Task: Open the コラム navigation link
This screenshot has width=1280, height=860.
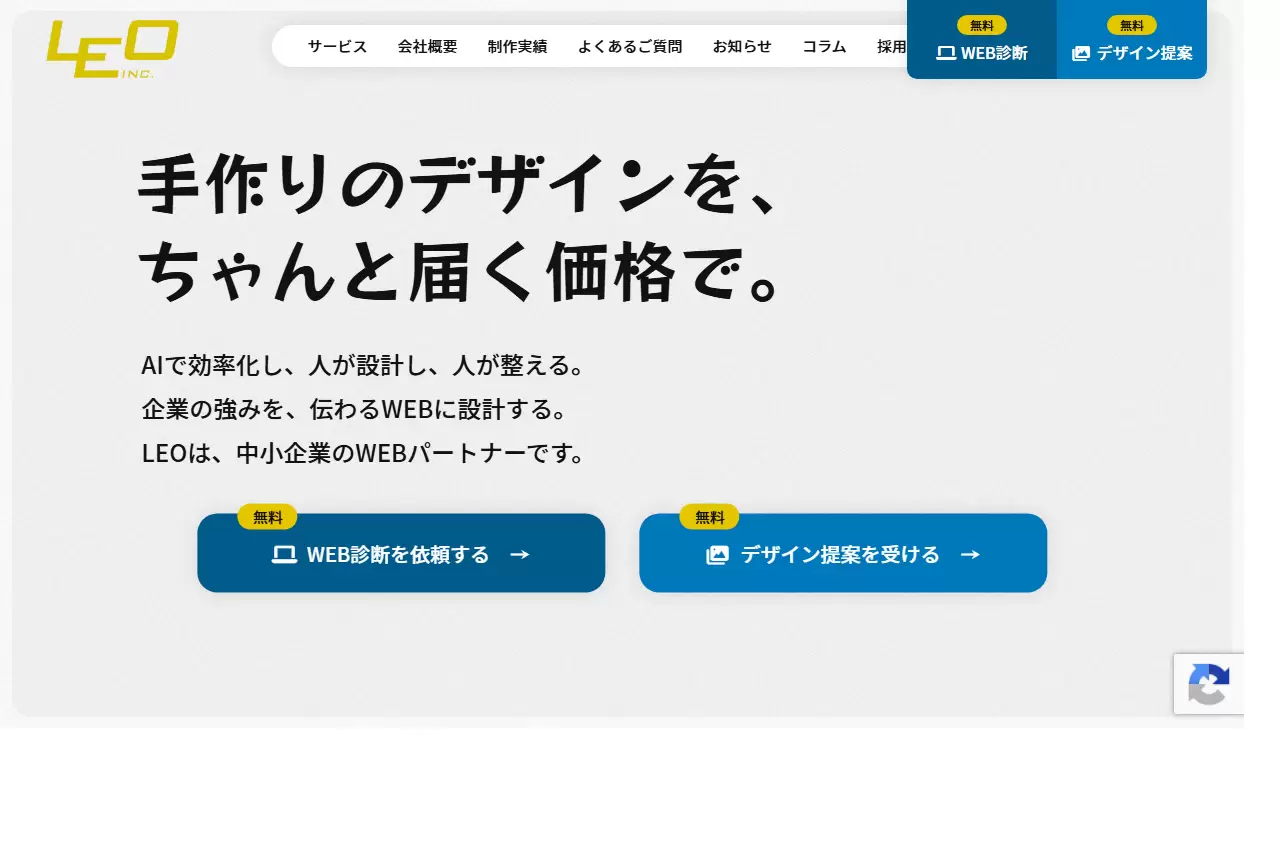Action: click(824, 46)
